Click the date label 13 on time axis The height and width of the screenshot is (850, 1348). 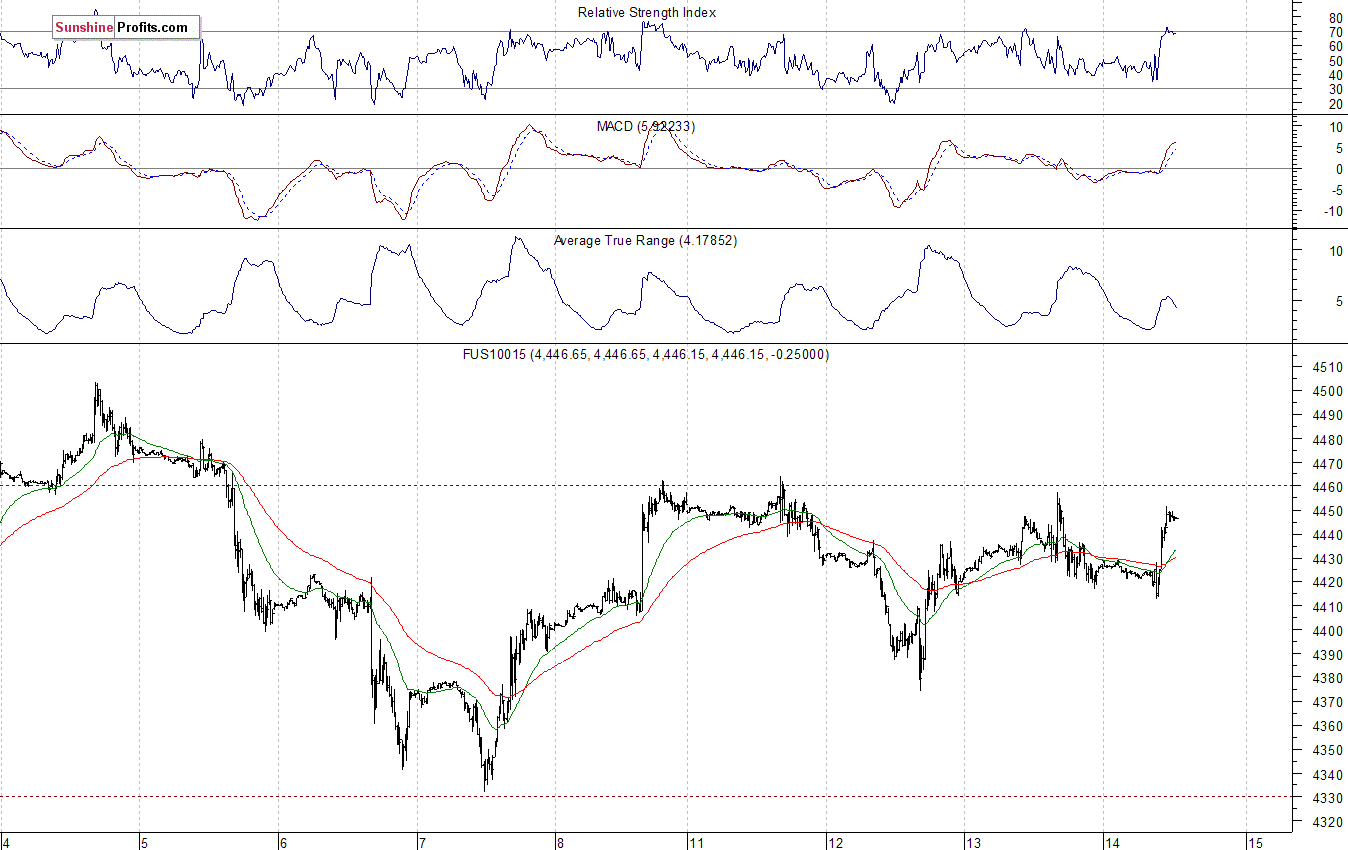974,842
